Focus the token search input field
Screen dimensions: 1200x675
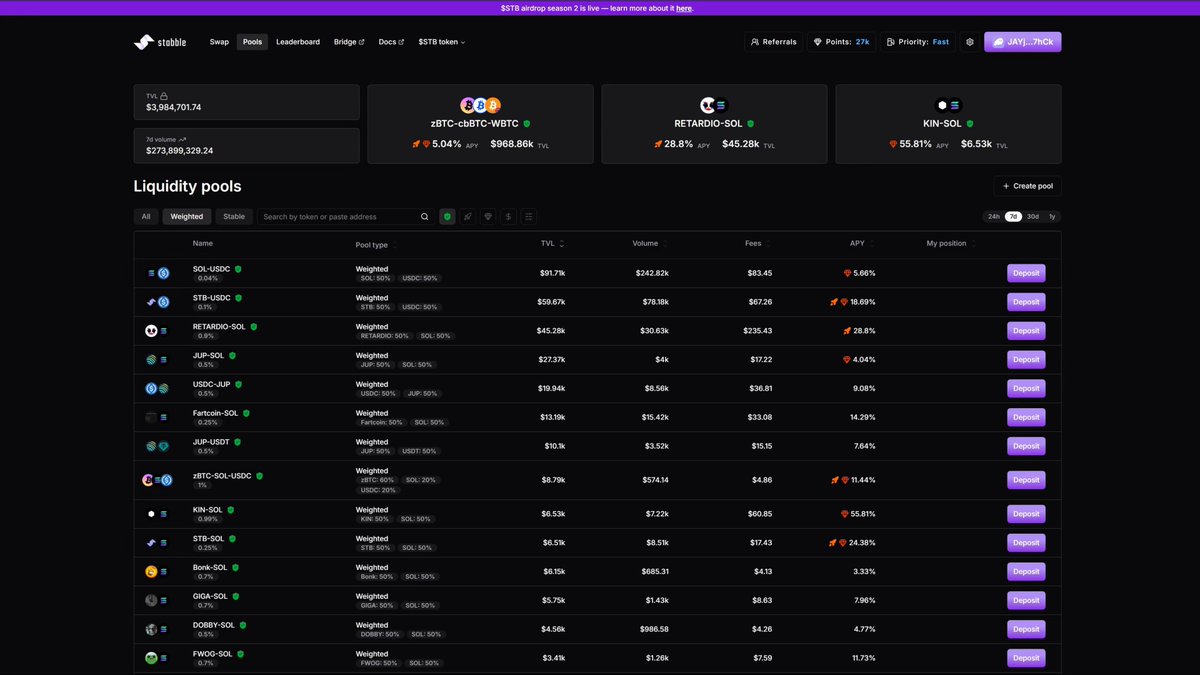coord(345,216)
